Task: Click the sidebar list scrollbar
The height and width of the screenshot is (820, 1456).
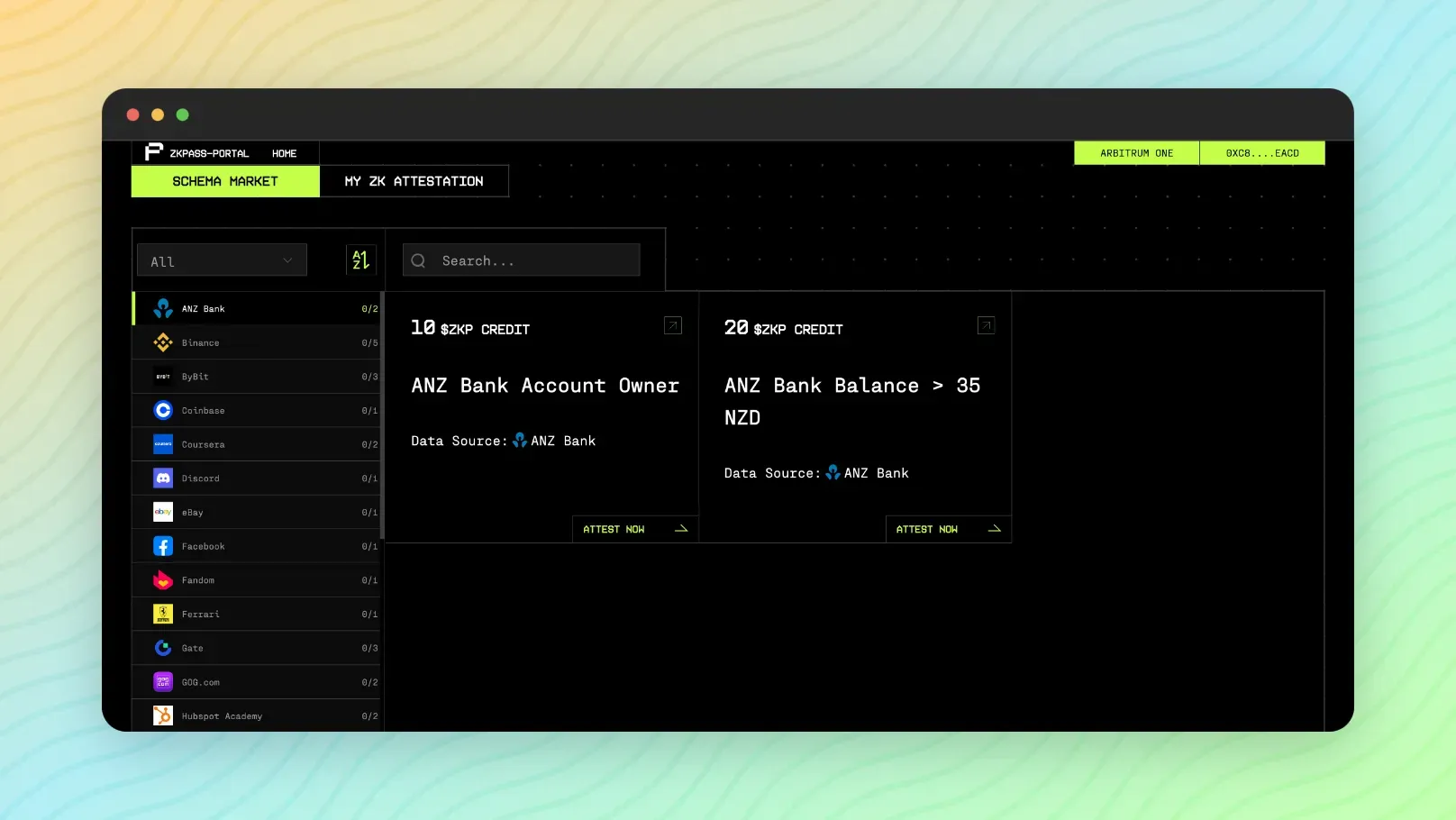Action: click(x=383, y=415)
